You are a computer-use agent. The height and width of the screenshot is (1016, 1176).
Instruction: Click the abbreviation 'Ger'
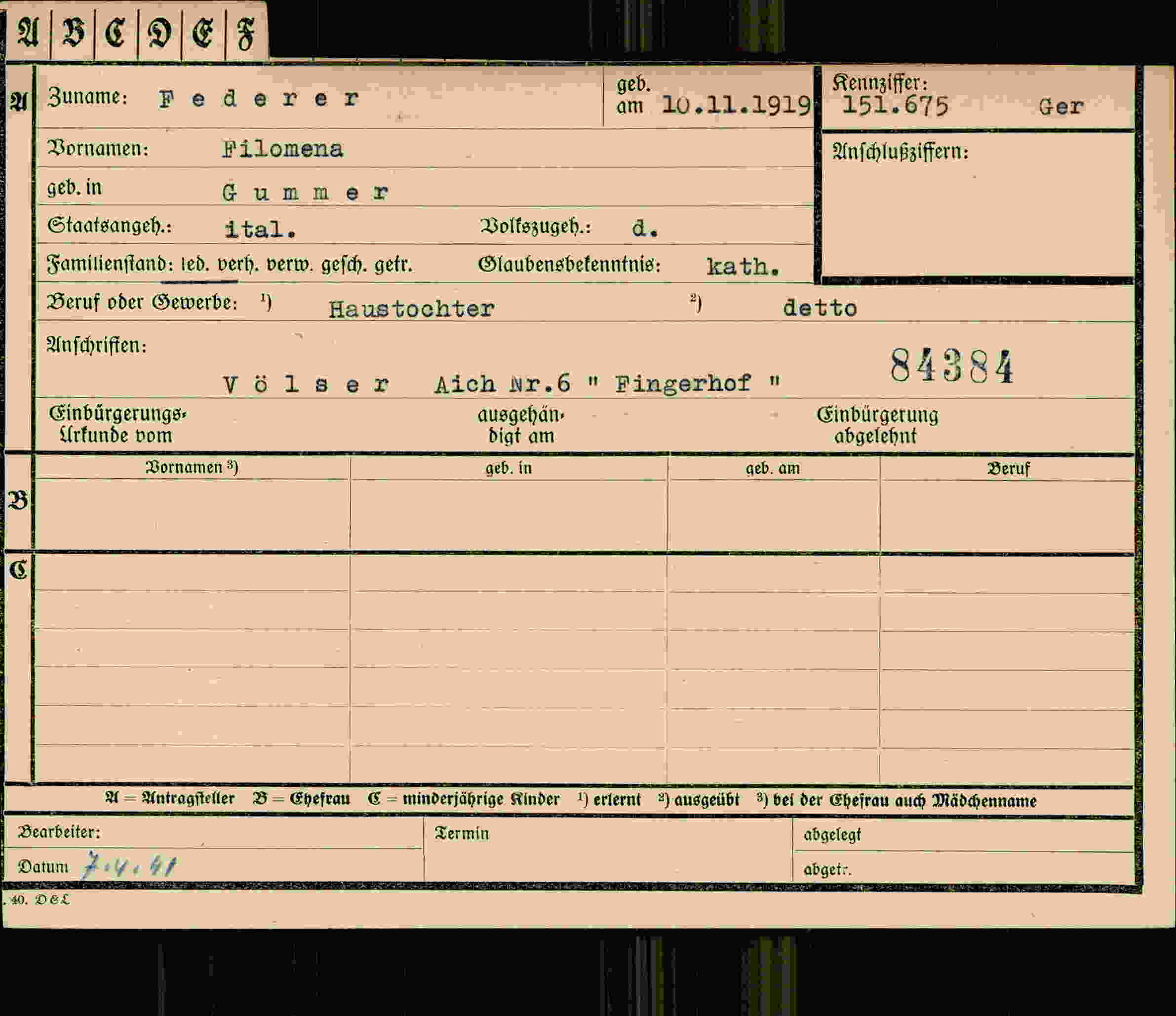click(1061, 106)
